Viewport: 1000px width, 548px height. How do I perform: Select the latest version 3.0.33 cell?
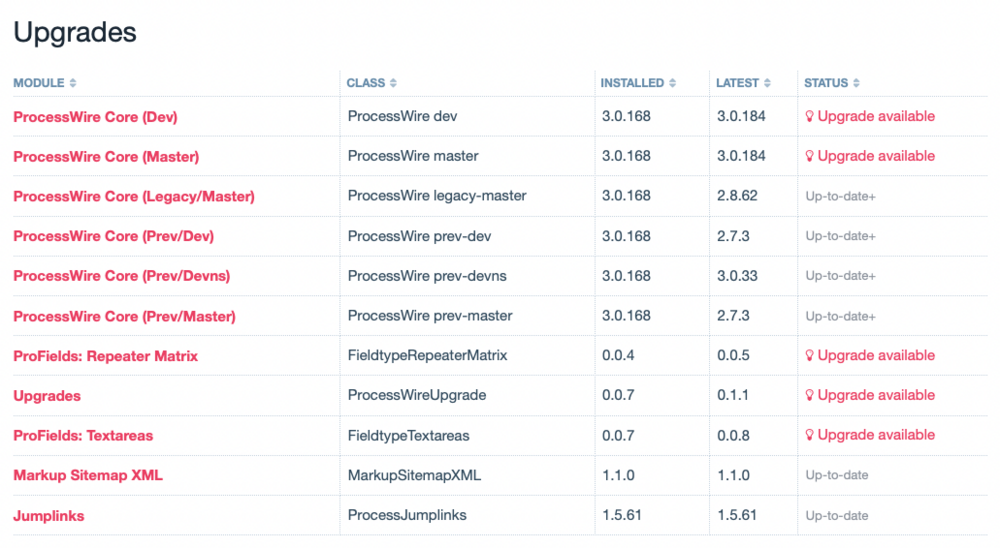click(737, 276)
